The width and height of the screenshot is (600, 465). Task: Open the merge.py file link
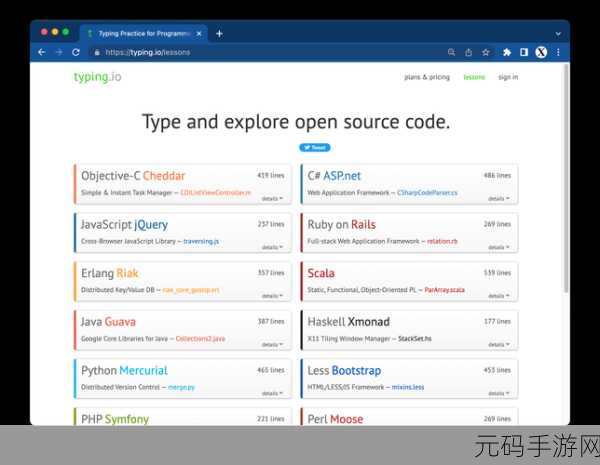(x=181, y=387)
